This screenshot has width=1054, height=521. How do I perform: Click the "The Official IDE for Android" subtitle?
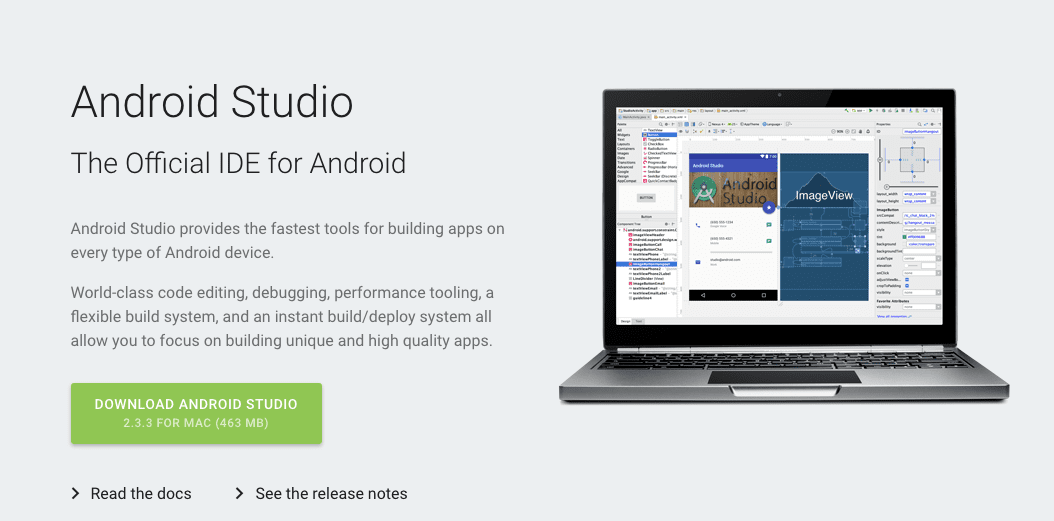(x=238, y=163)
